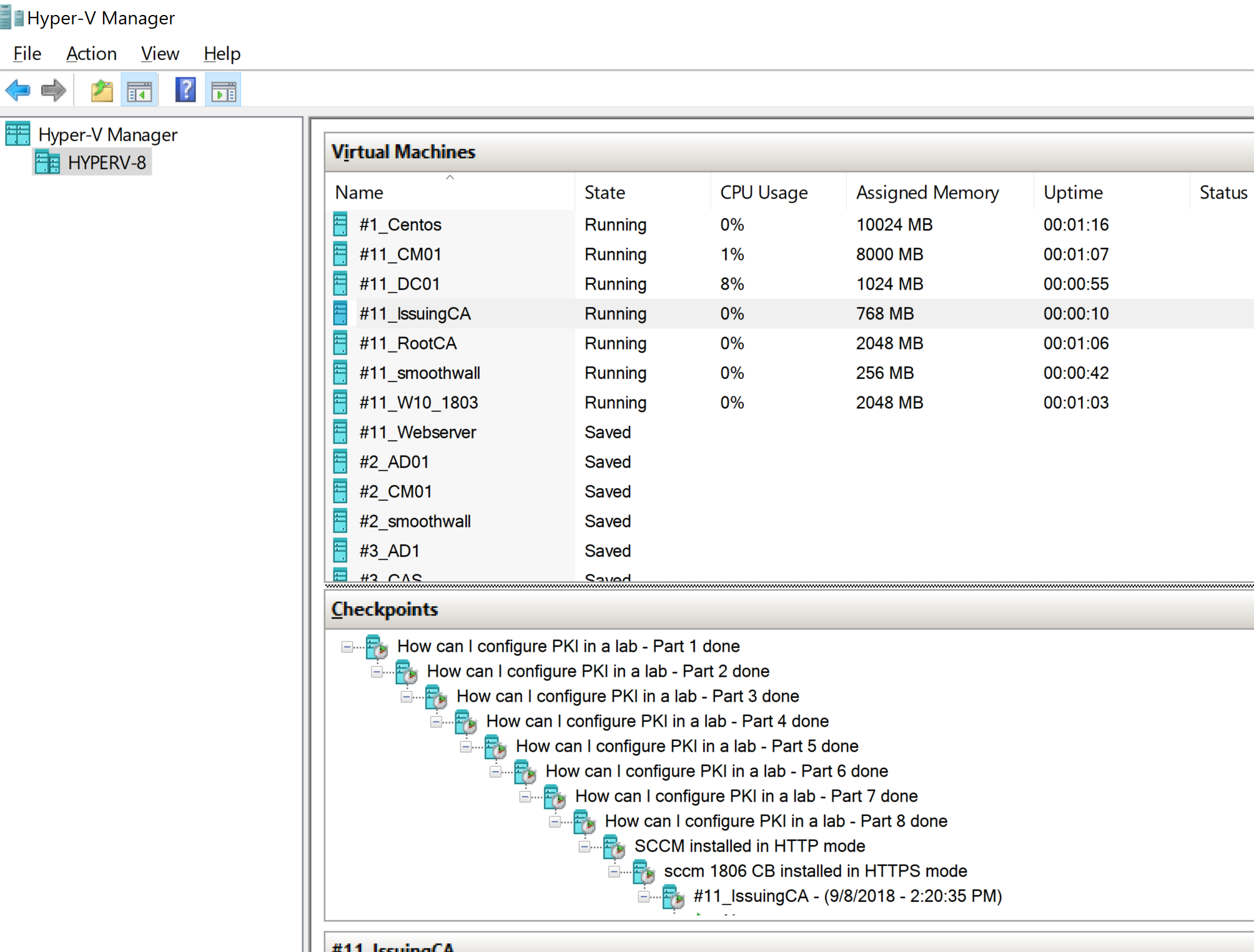
Task: Click the #1_Centos VM icon
Action: (340, 224)
